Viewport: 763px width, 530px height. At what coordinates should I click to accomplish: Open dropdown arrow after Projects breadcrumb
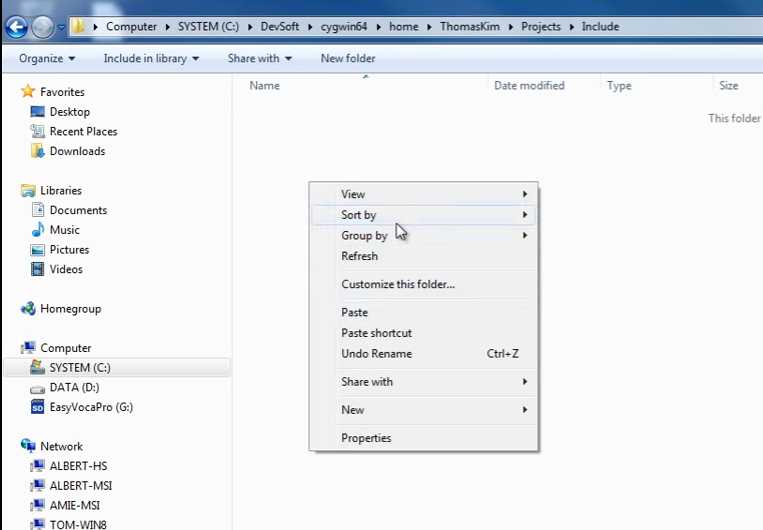(572, 27)
